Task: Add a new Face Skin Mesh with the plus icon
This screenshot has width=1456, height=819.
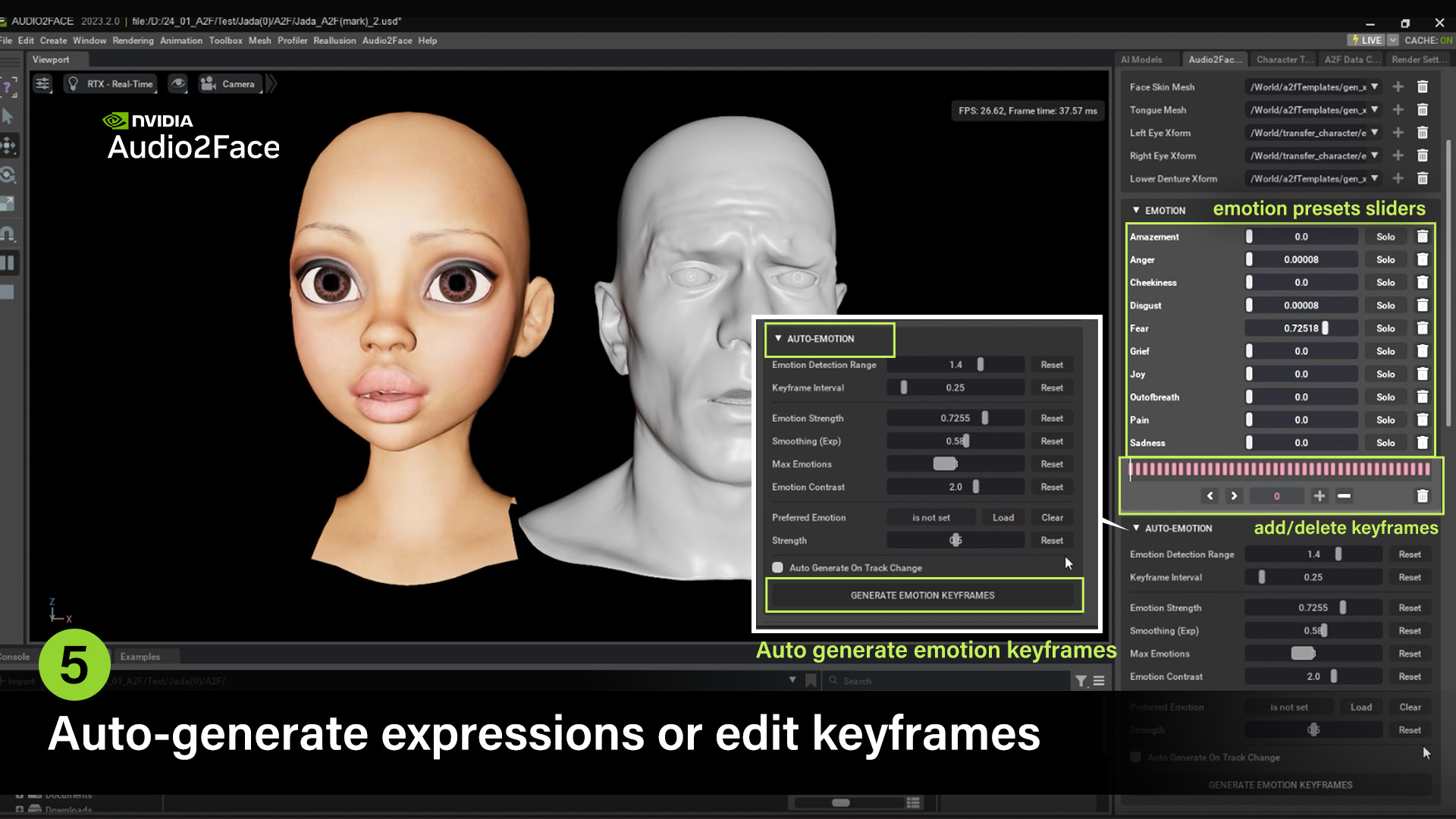Action: coord(1398,86)
